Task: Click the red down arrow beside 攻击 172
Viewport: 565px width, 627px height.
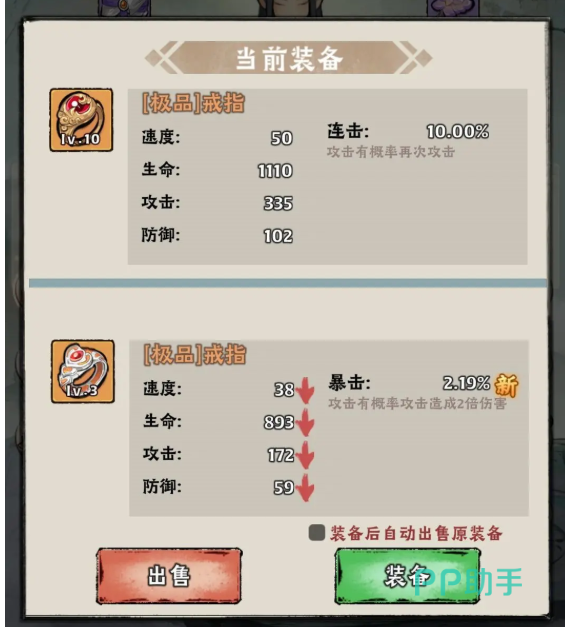Action: (x=305, y=455)
